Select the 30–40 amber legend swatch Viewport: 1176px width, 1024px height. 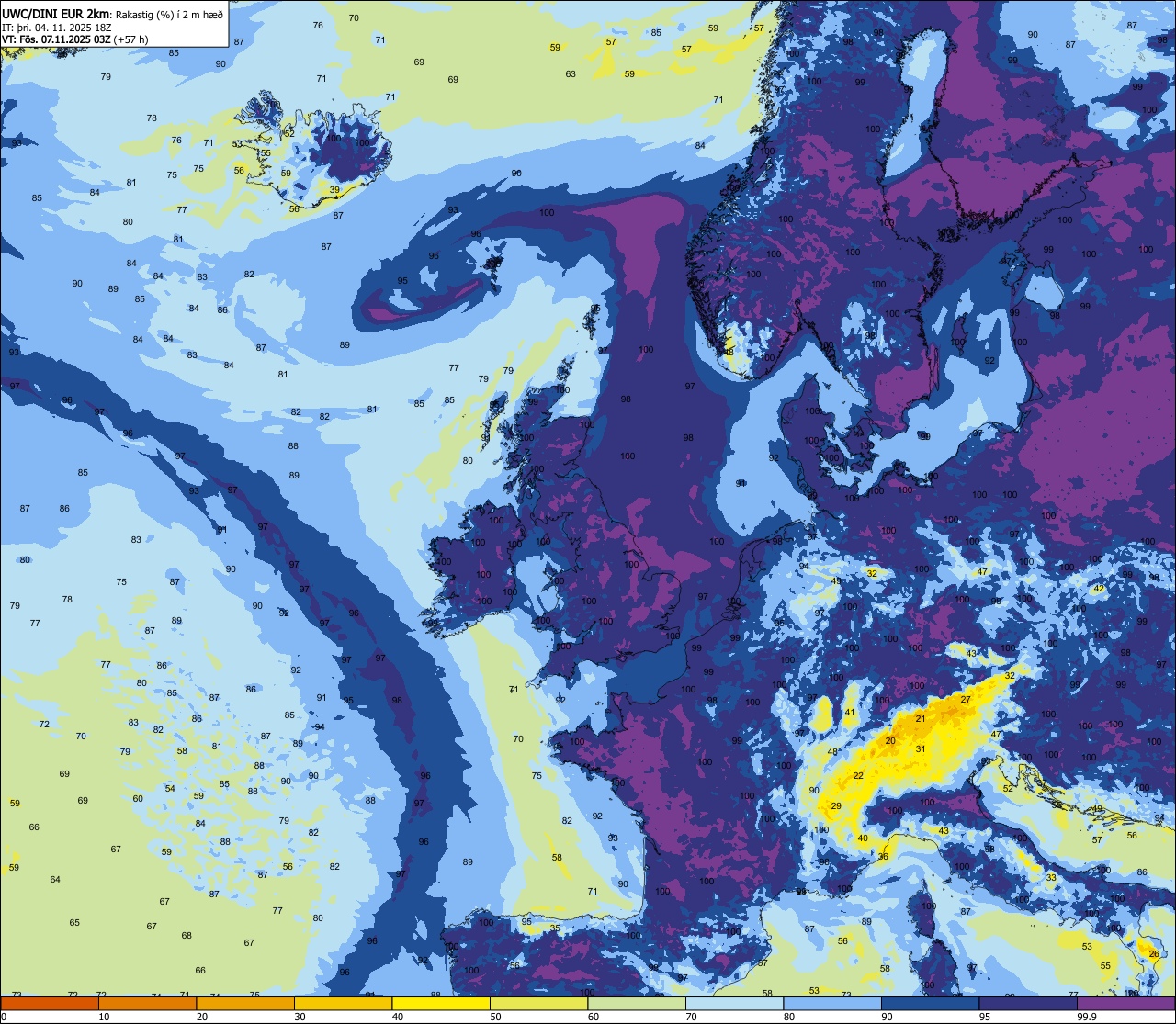point(343,1003)
